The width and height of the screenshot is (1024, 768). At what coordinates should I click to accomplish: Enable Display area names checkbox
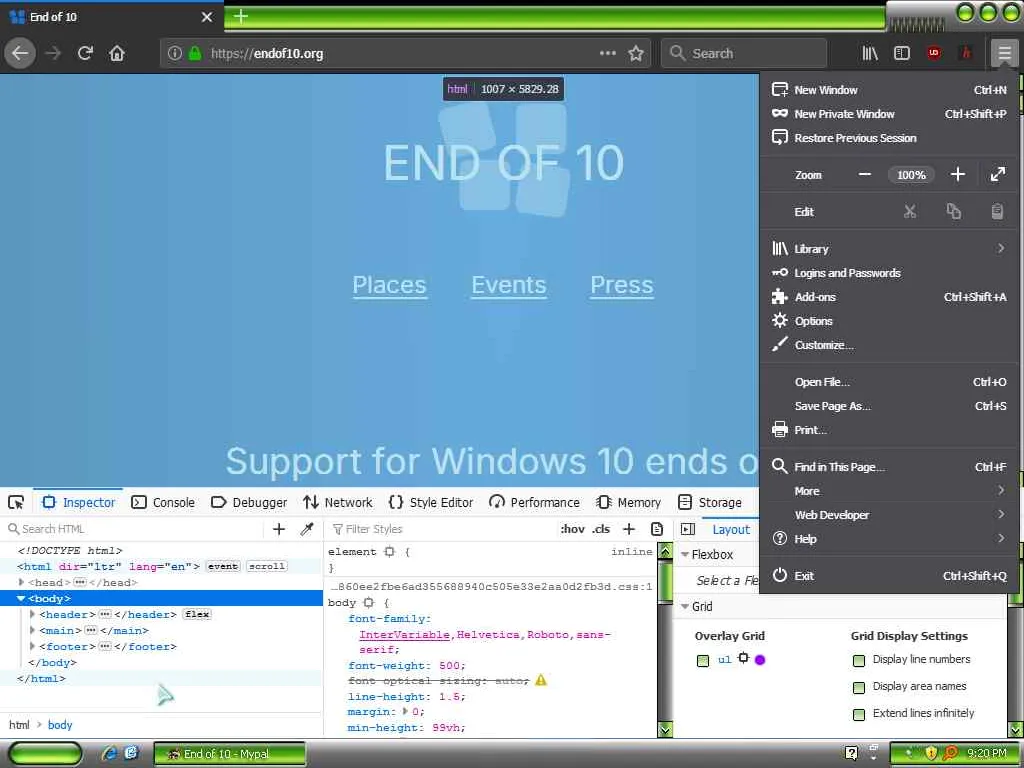coord(859,687)
